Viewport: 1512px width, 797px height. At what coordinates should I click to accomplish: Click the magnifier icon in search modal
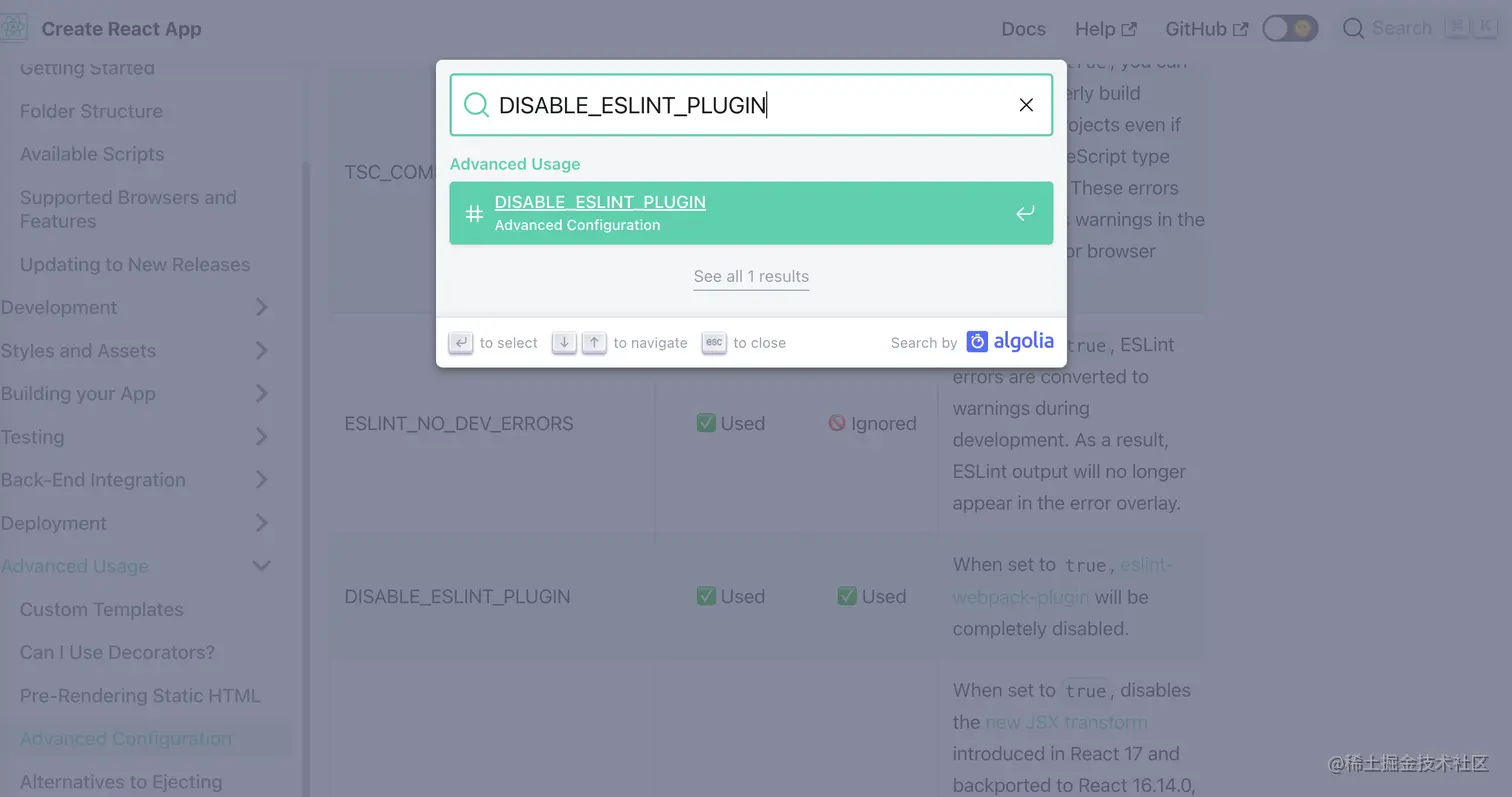tap(476, 105)
